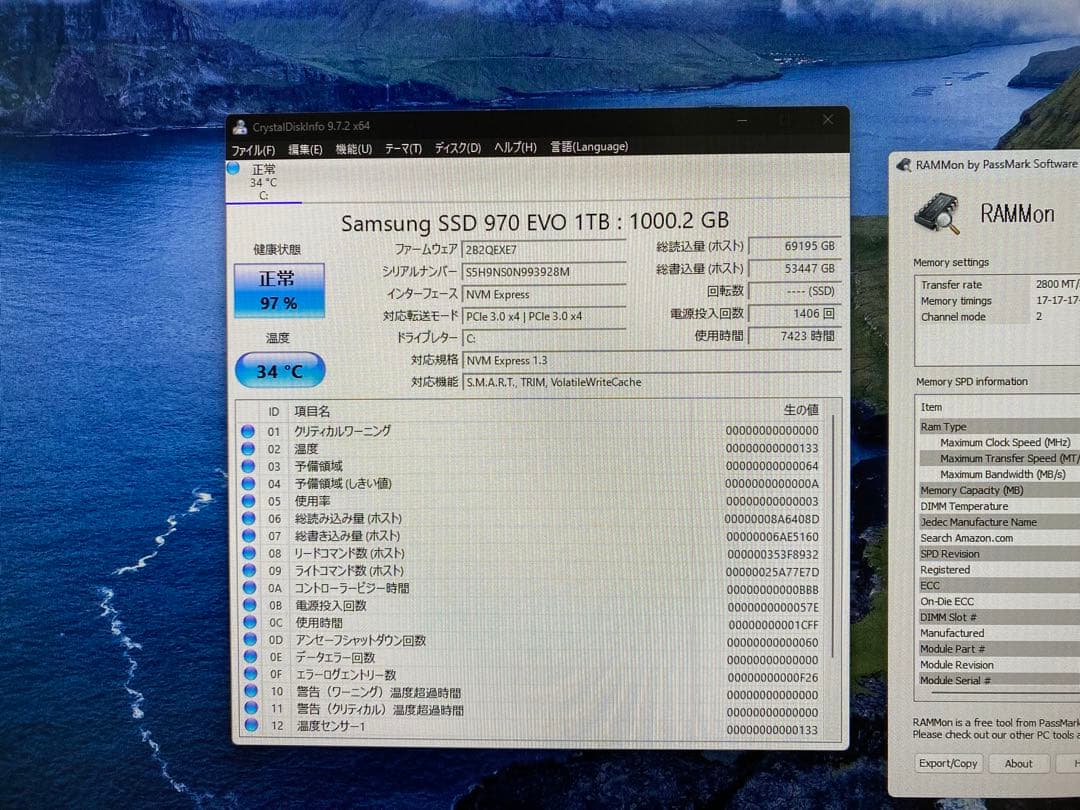Click the status icon for ID 07 総書き込み量

coord(249,536)
